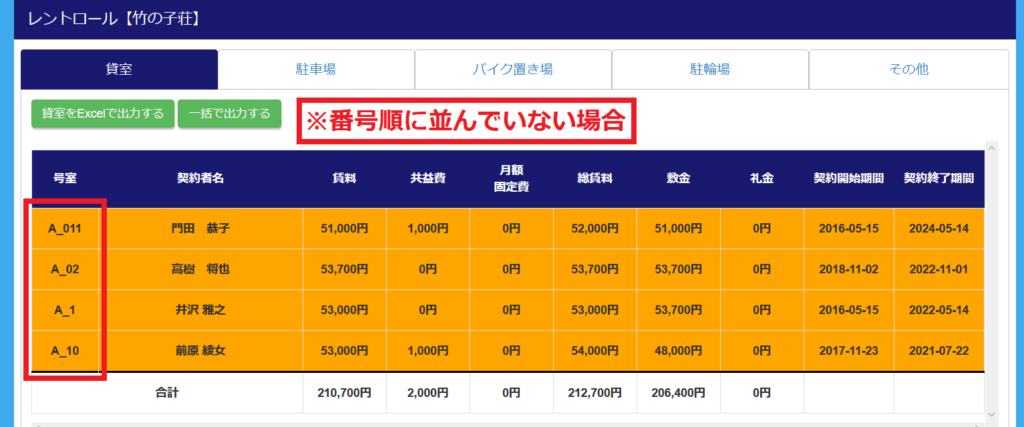Click total common fee 2,000円
The height and width of the screenshot is (427, 1024).
(428, 393)
